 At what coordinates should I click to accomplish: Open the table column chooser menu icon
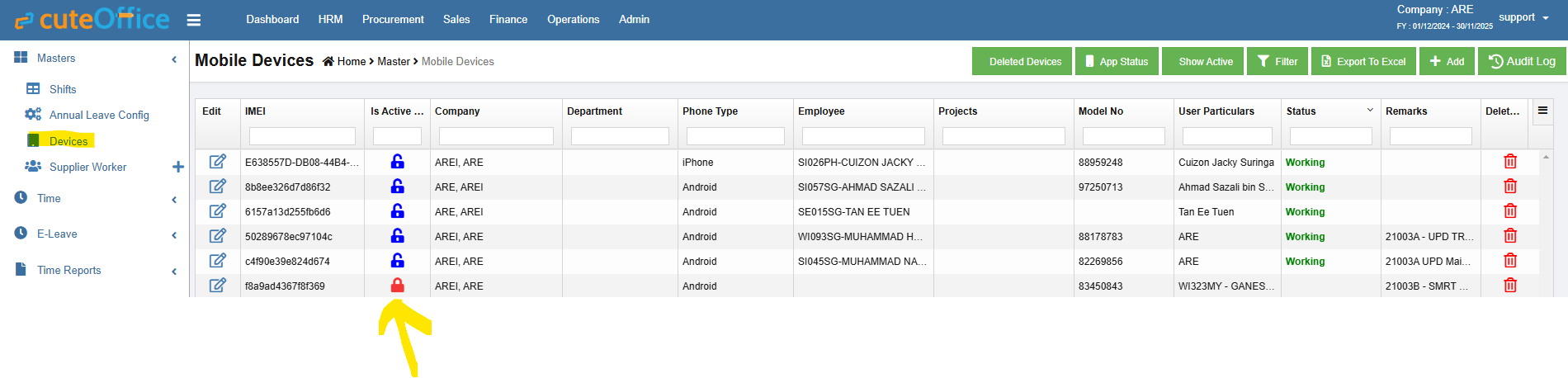tap(1542, 111)
